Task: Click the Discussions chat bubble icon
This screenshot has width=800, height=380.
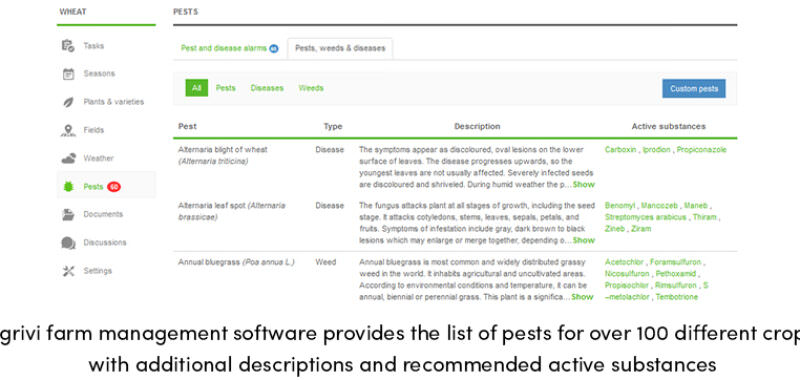Action: [68, 243]
